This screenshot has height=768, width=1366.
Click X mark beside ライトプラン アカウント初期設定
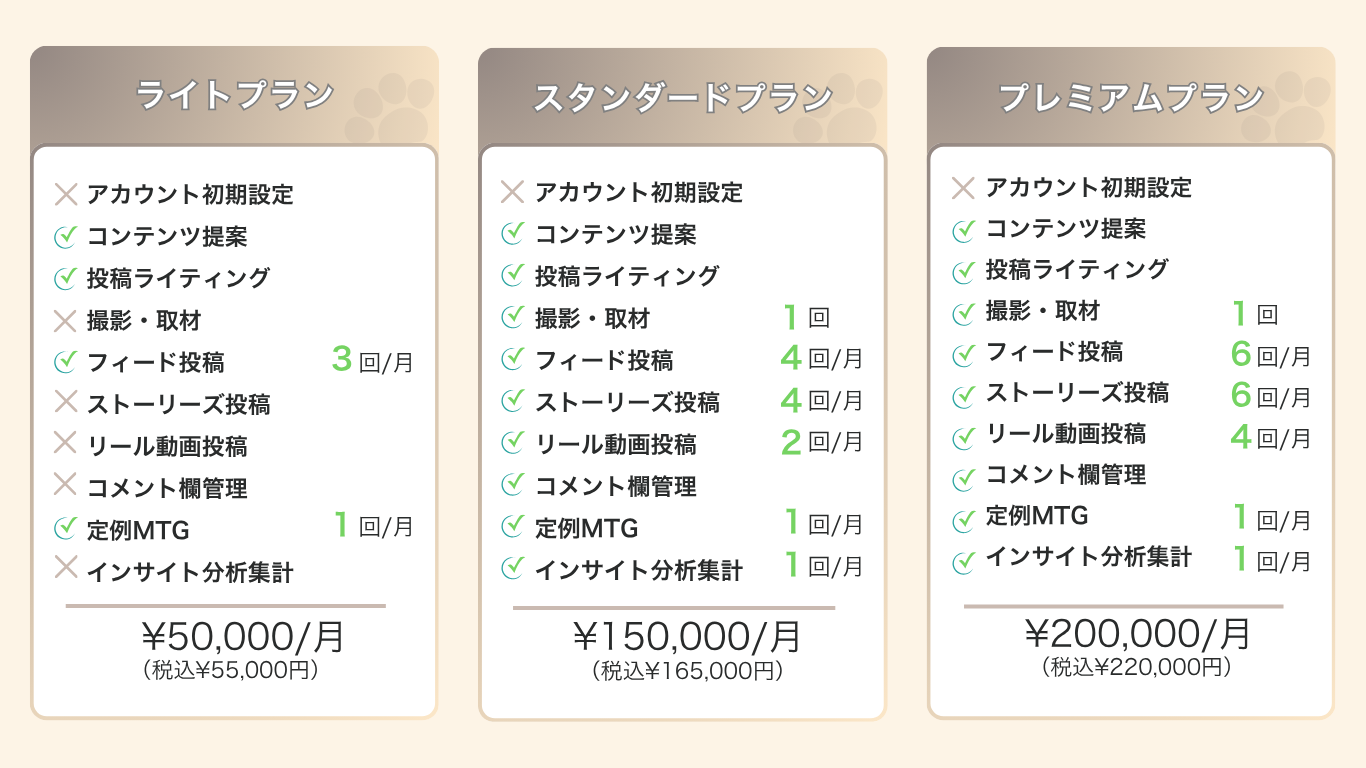pyautogui.click(x=65, y=194)
